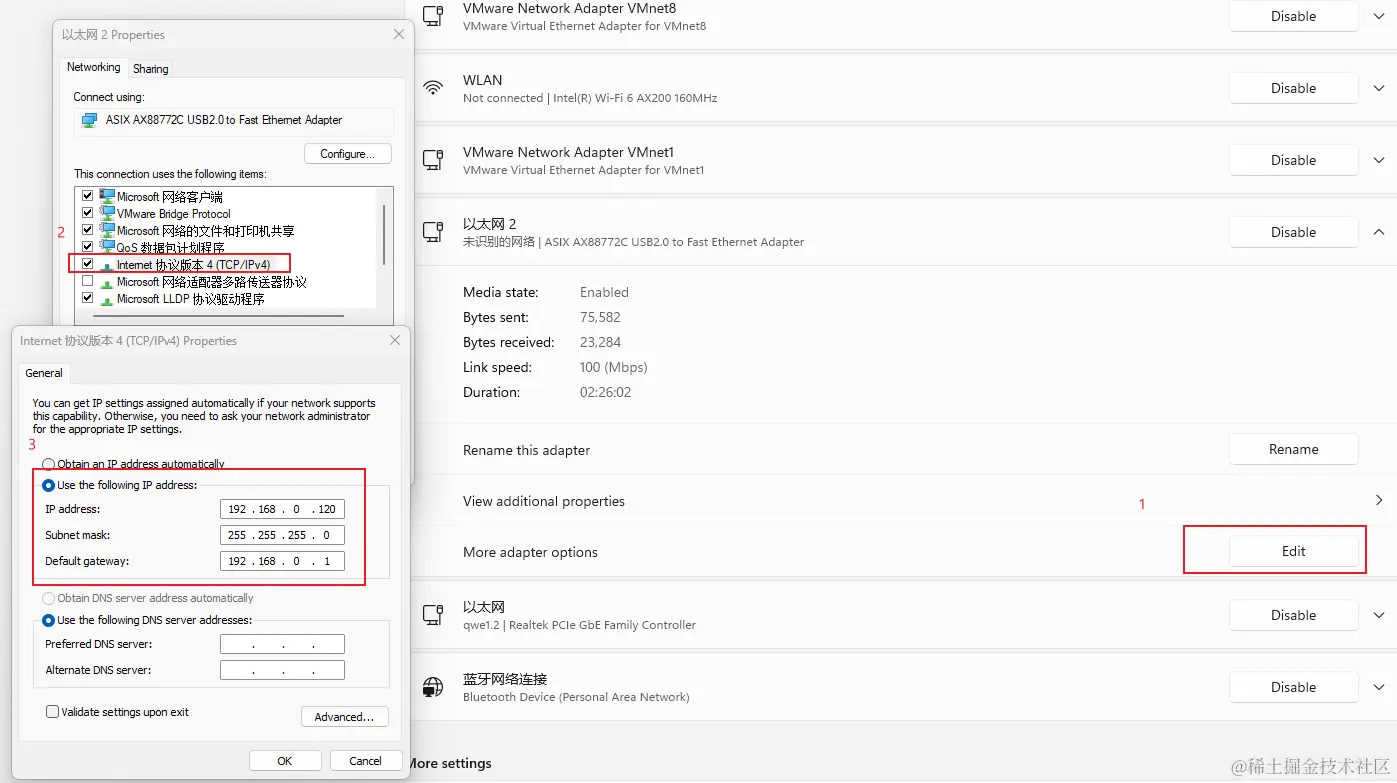Screen dimensions: 1397x783
Task: Click the Bytes sent value 75,582
Action: (x=600, y=317)
